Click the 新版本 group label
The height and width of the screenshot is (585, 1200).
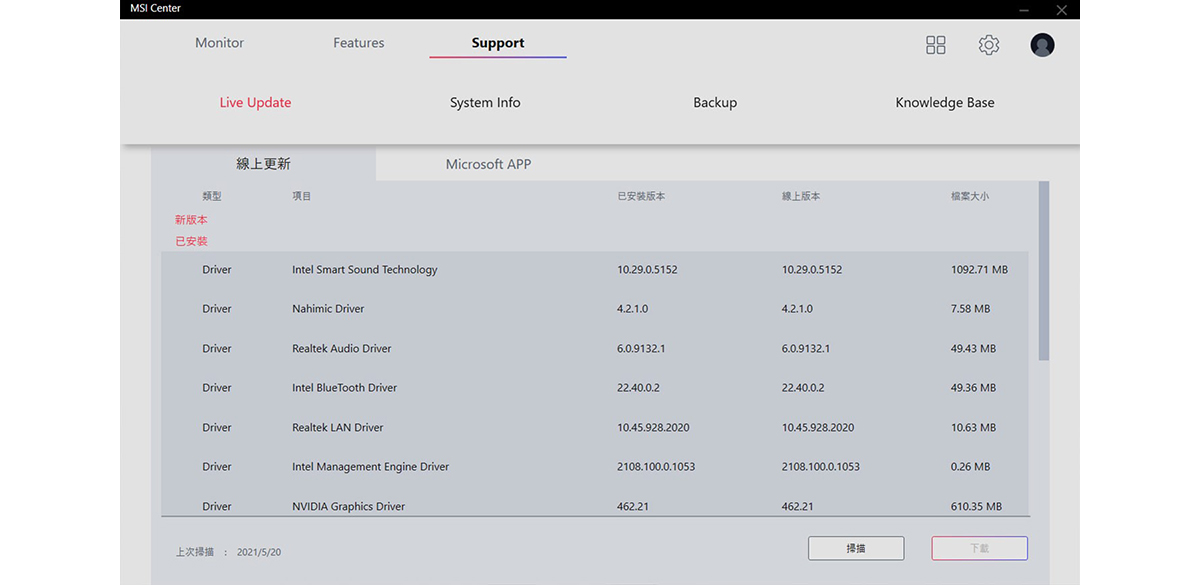191,219
